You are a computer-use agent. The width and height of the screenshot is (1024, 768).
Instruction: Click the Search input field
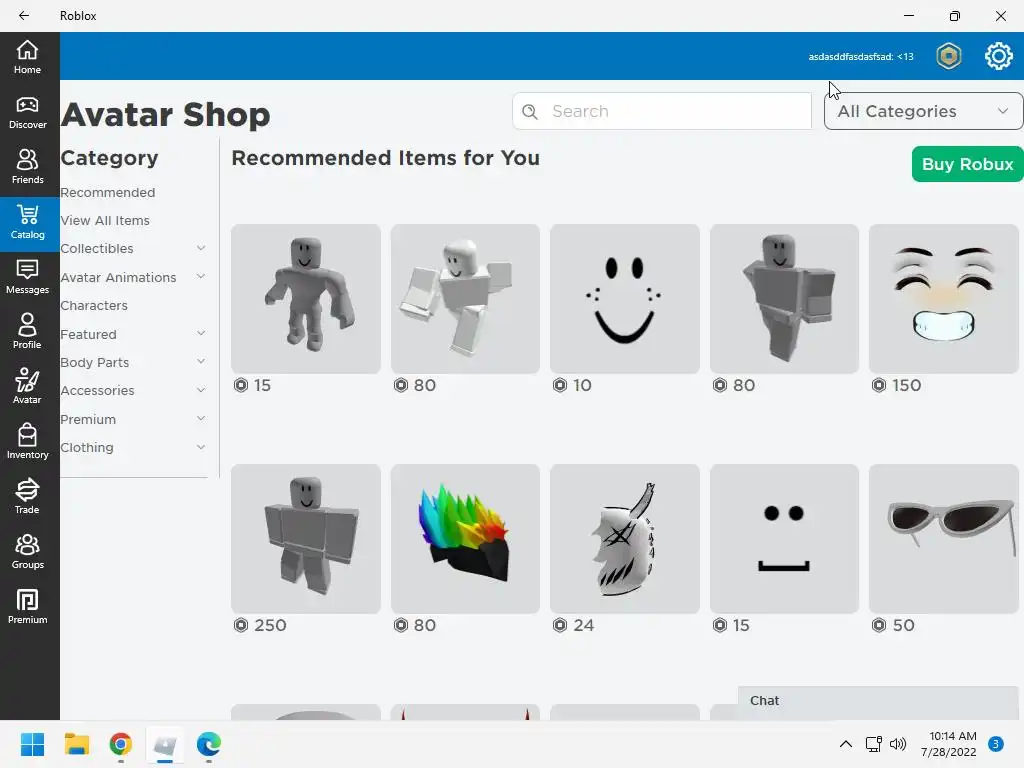point(662,111)
